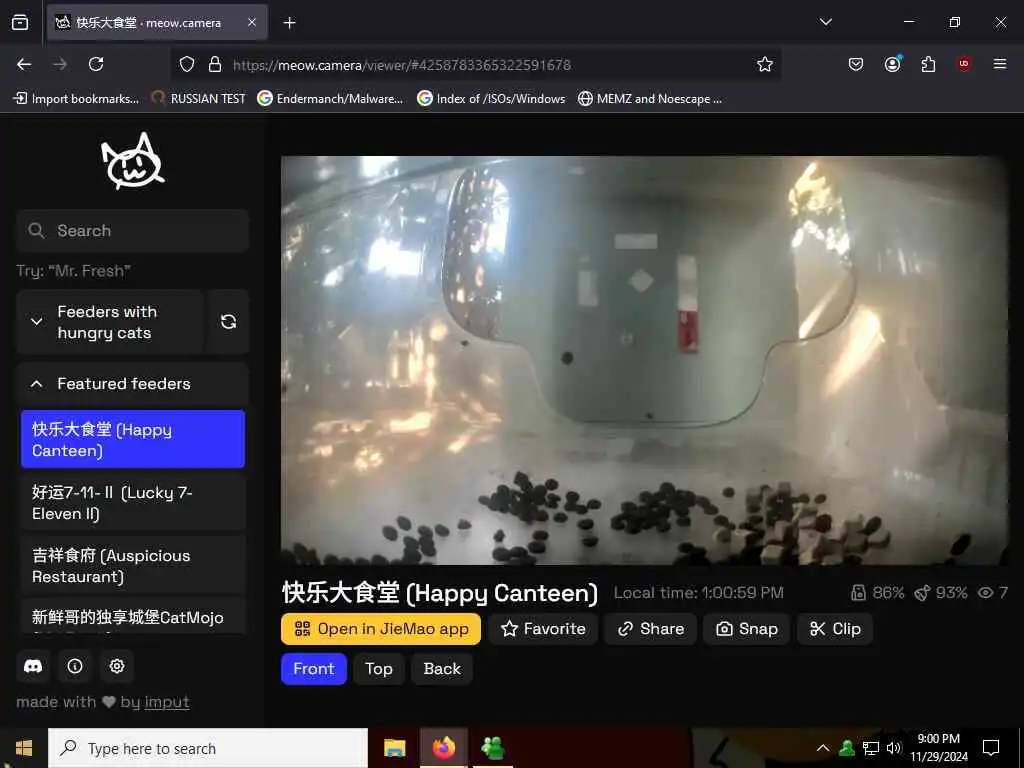Create a Clip of the feed
The image size is (1024, 768).
tap(835, 628)
